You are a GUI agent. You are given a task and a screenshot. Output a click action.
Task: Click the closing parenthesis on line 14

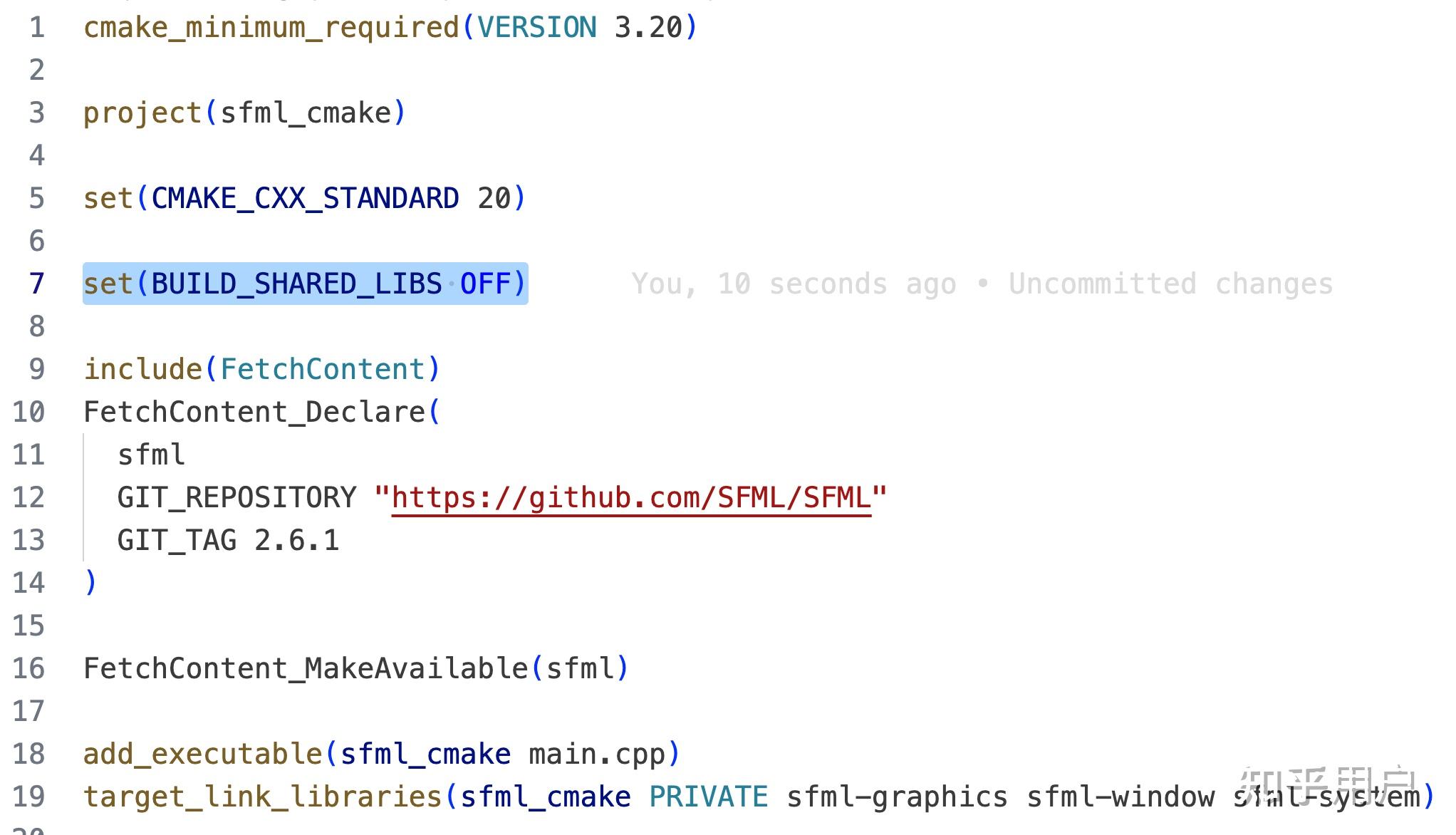tap(90, 583)
